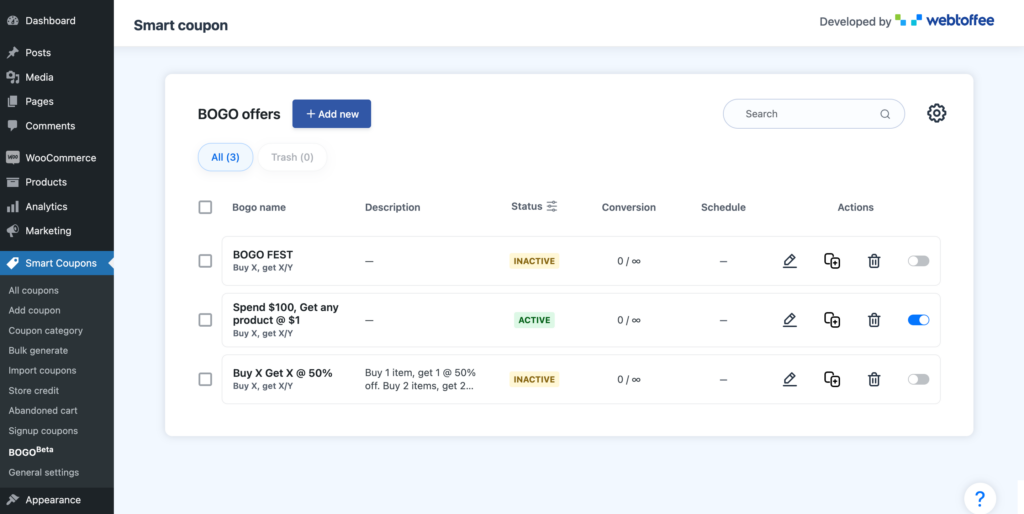
Task: Check the Buy X Get X @ 50% checkbox
Action: [205, 379]
